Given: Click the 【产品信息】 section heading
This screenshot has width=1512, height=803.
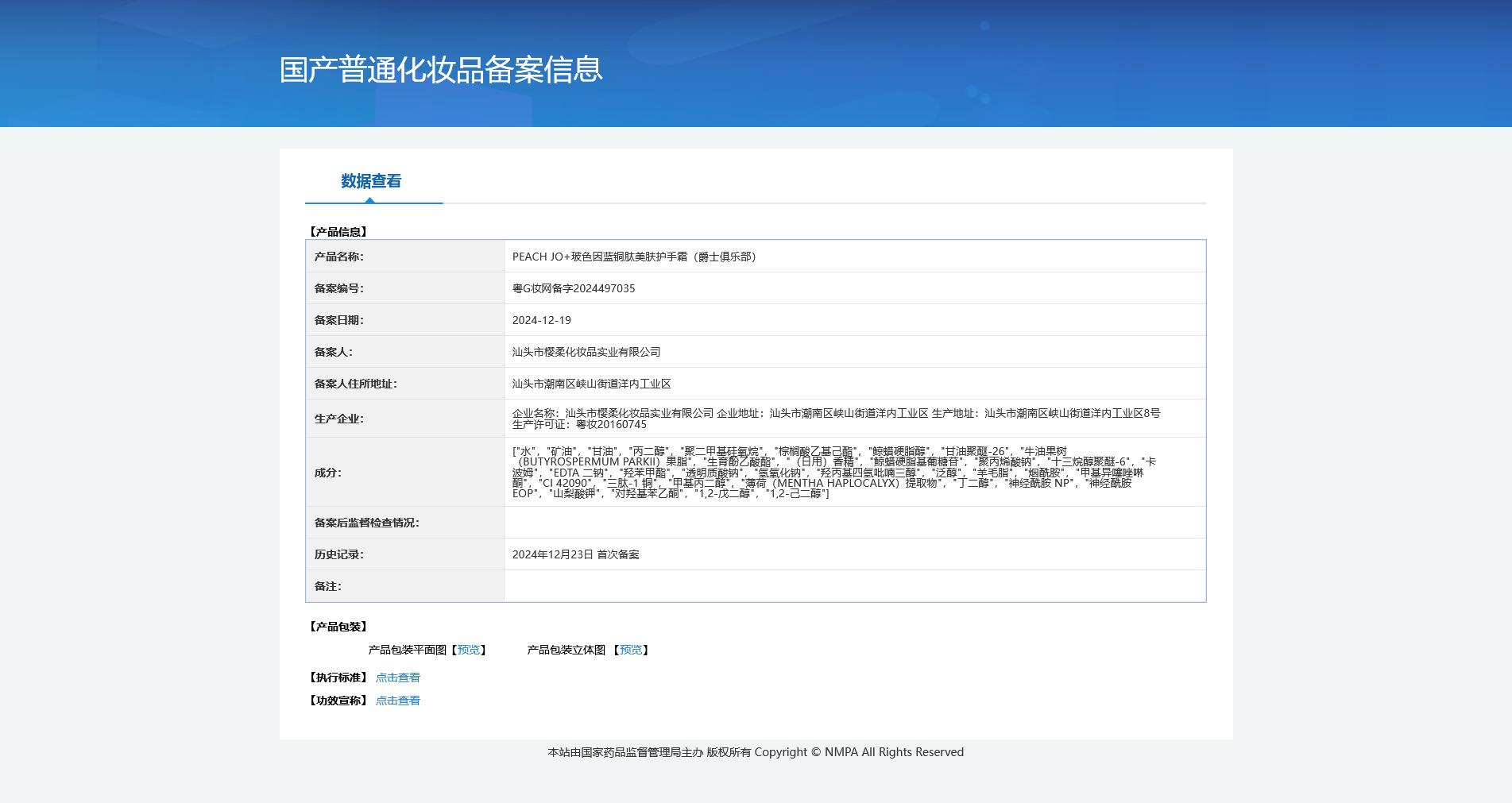Looking at the screenshot, I should click(x=338, y=232).
